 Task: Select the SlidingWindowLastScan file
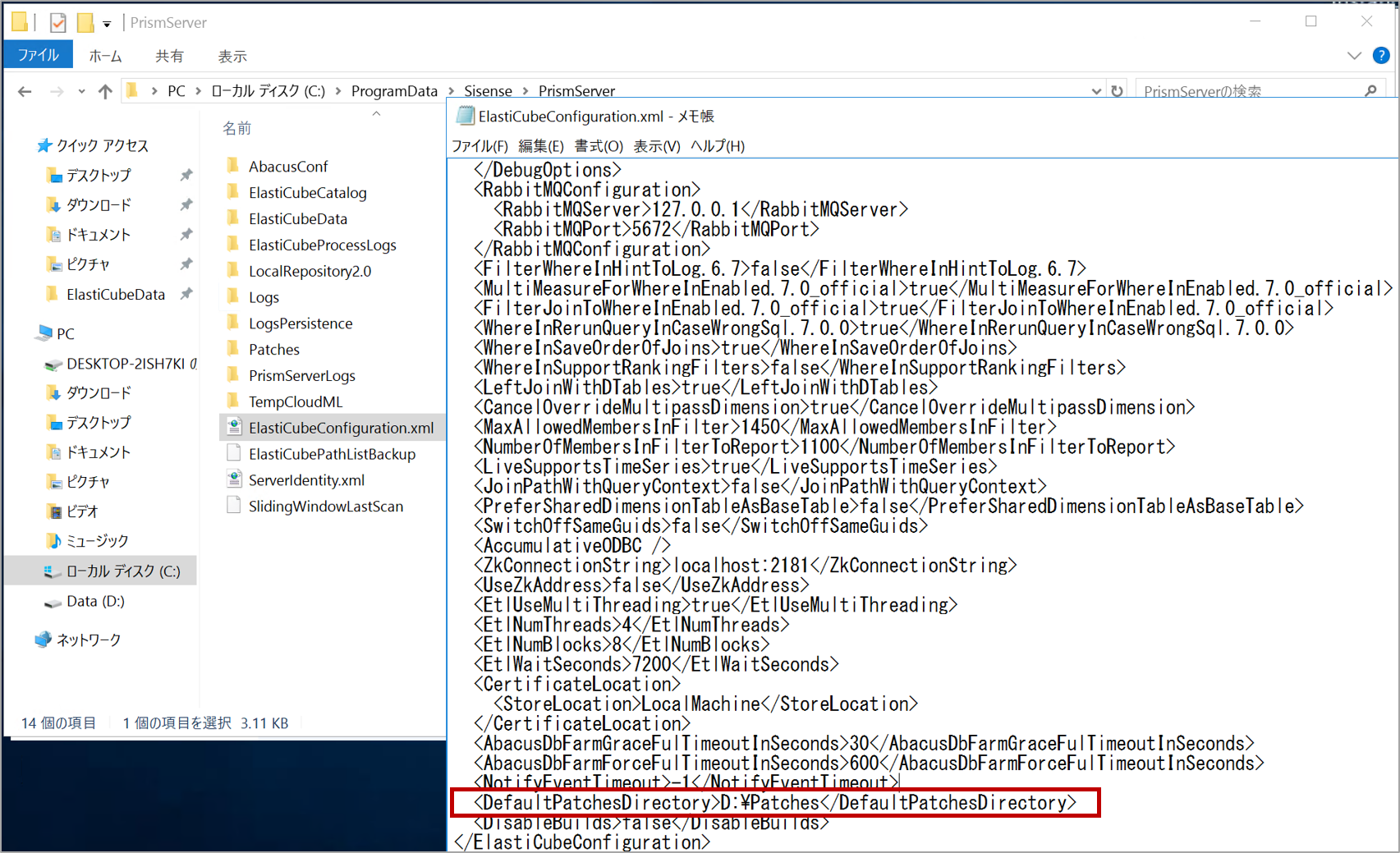click(326, 507)
